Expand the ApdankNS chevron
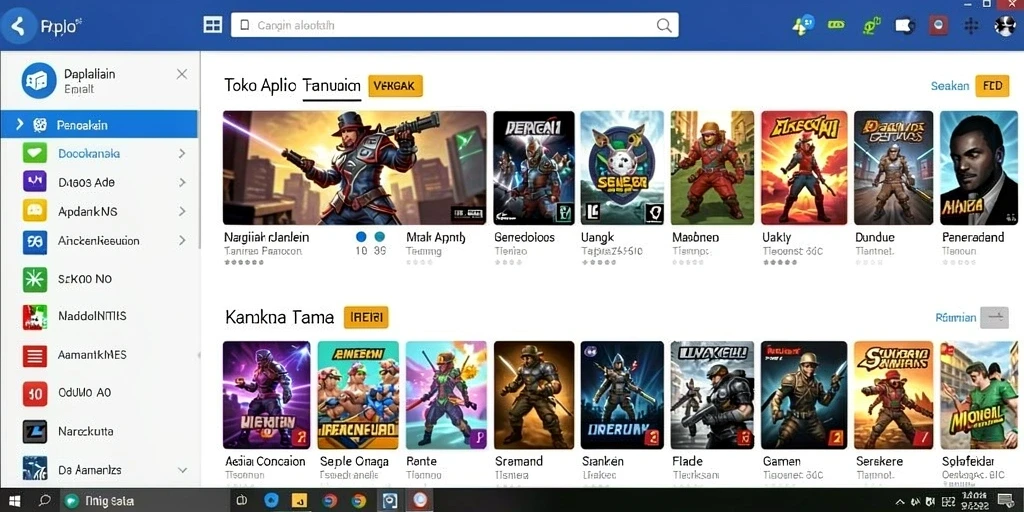The height and width of the screenshot is (512, 1024). [x=182, y=212]
